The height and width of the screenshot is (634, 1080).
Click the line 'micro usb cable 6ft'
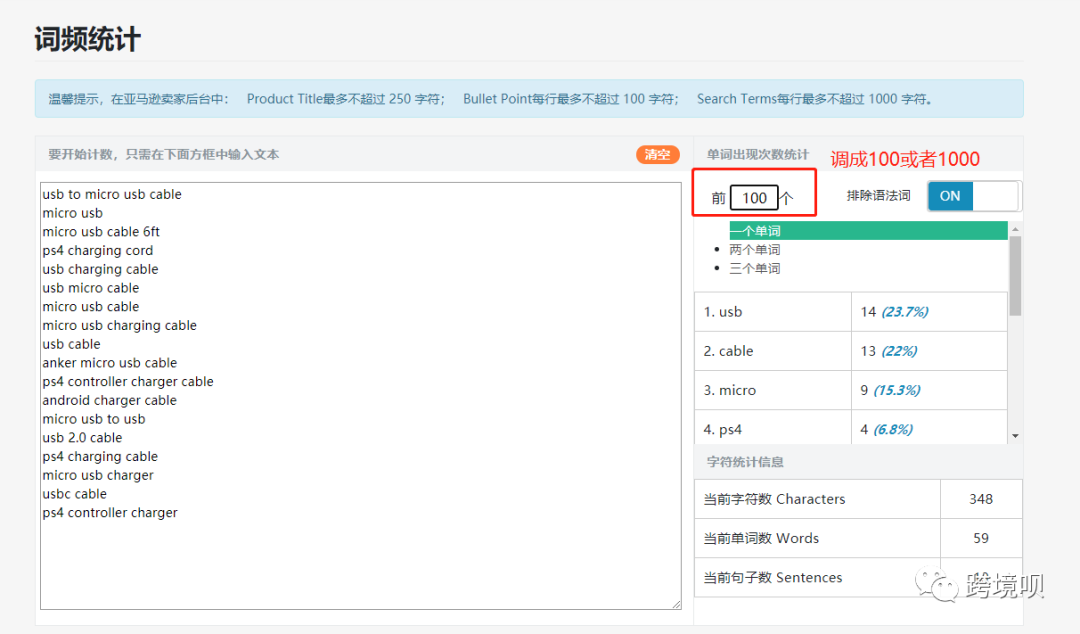pos(101,232)
